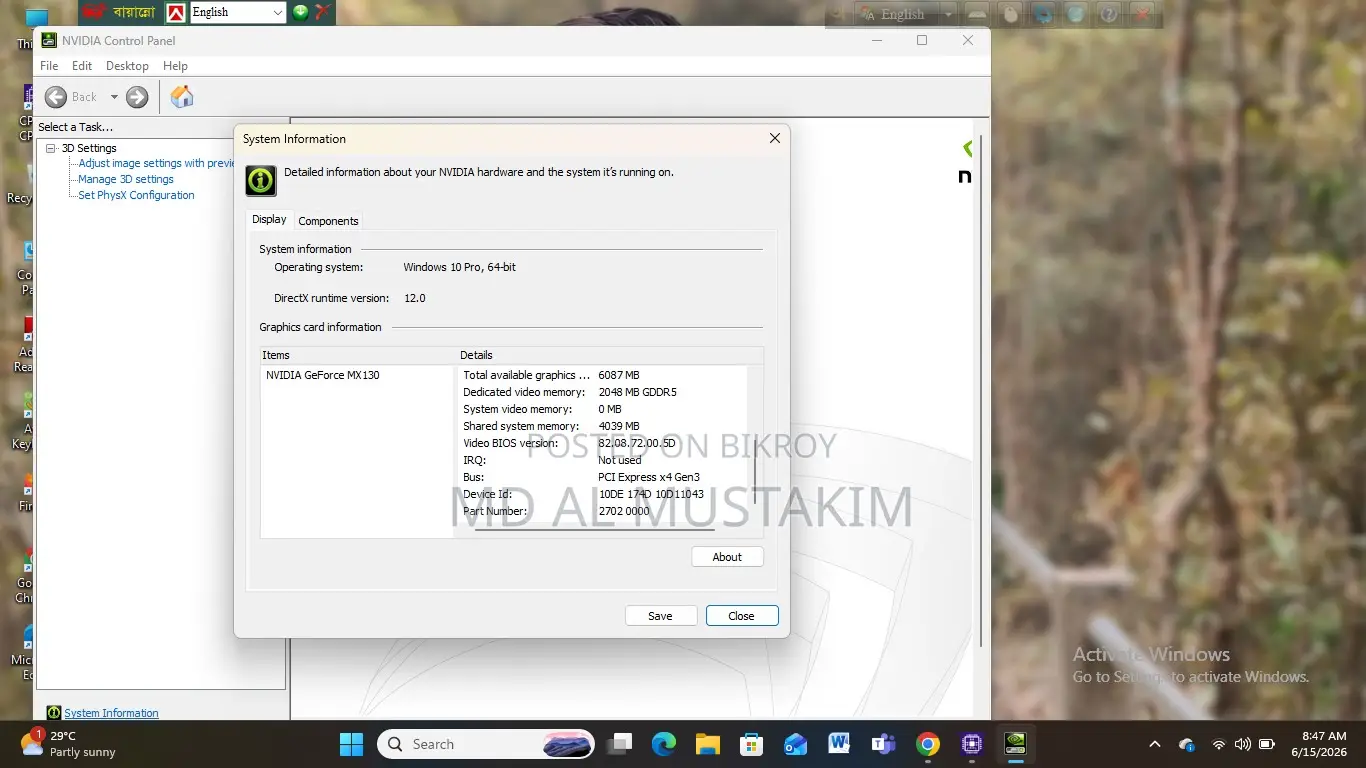Click the NVIDIA Control Panel taskbar icon
The image size is (1366, 768).
[1016, 744]
